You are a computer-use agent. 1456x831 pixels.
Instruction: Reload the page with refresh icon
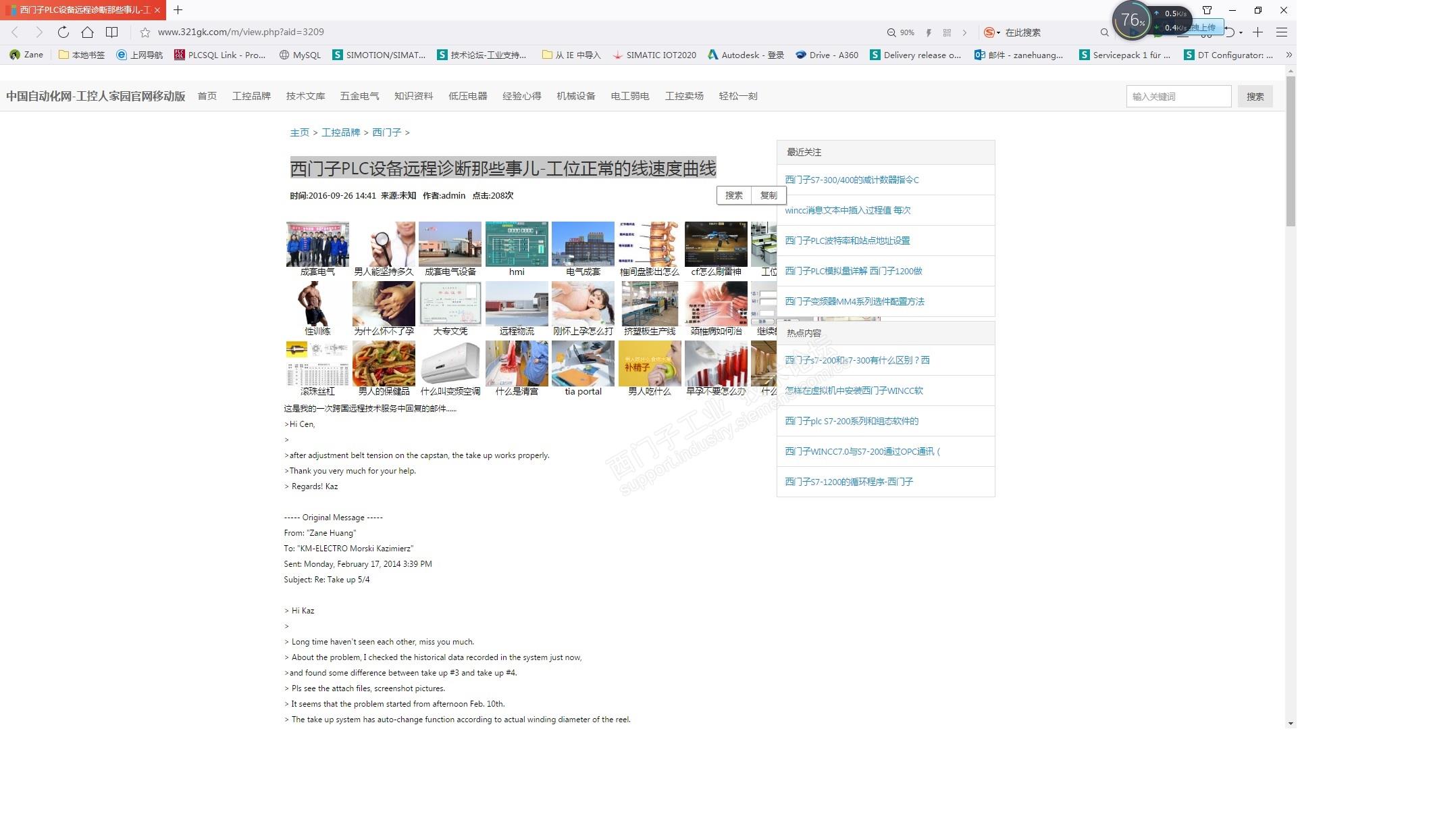[x=63, y=32]
